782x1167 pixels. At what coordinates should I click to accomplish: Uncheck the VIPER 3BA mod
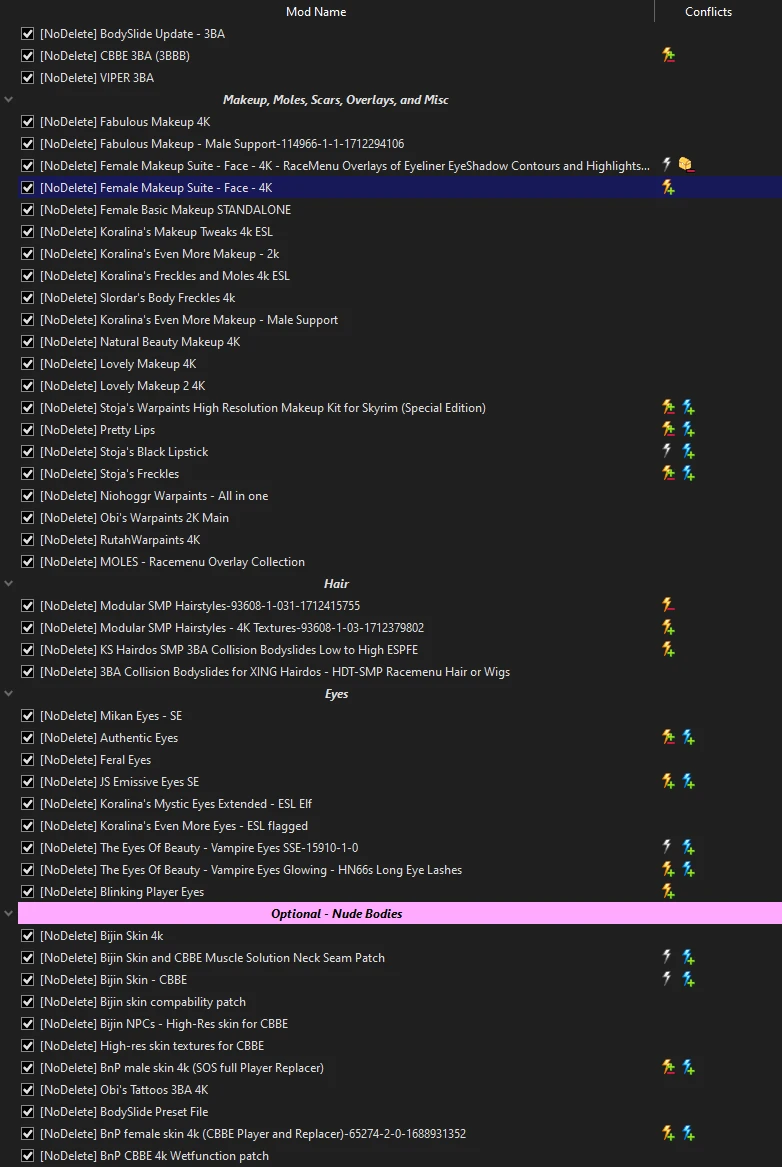click(x=28, y=77)
